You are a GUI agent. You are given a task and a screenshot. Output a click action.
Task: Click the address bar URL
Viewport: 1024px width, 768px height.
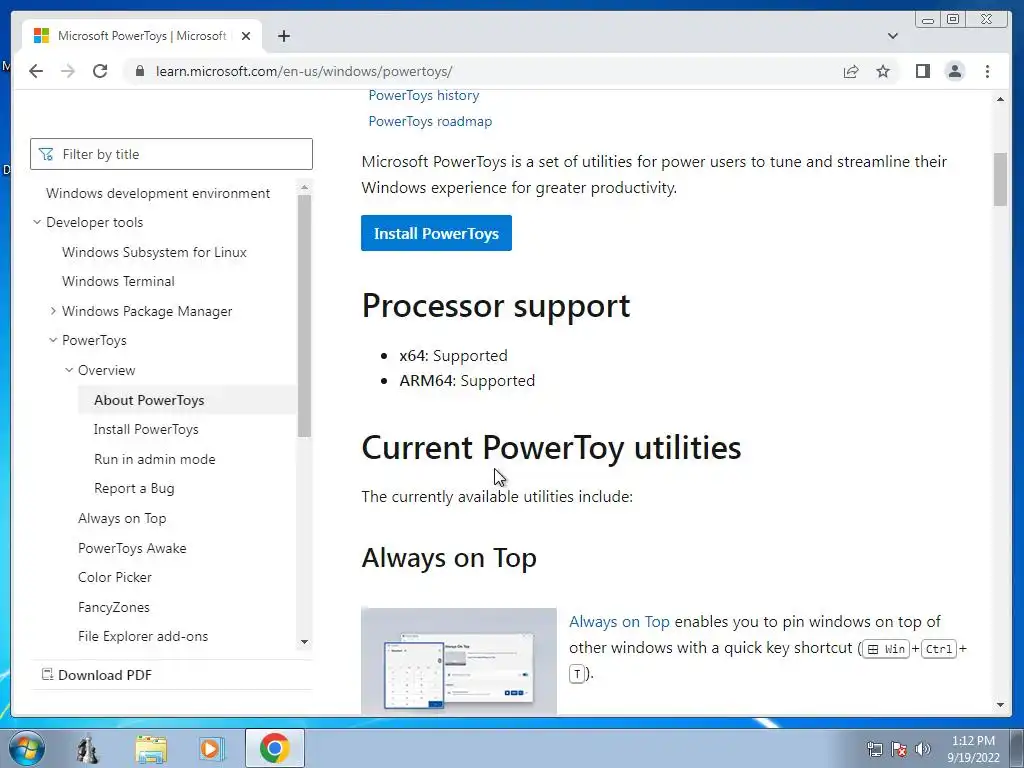pos(304,71)
